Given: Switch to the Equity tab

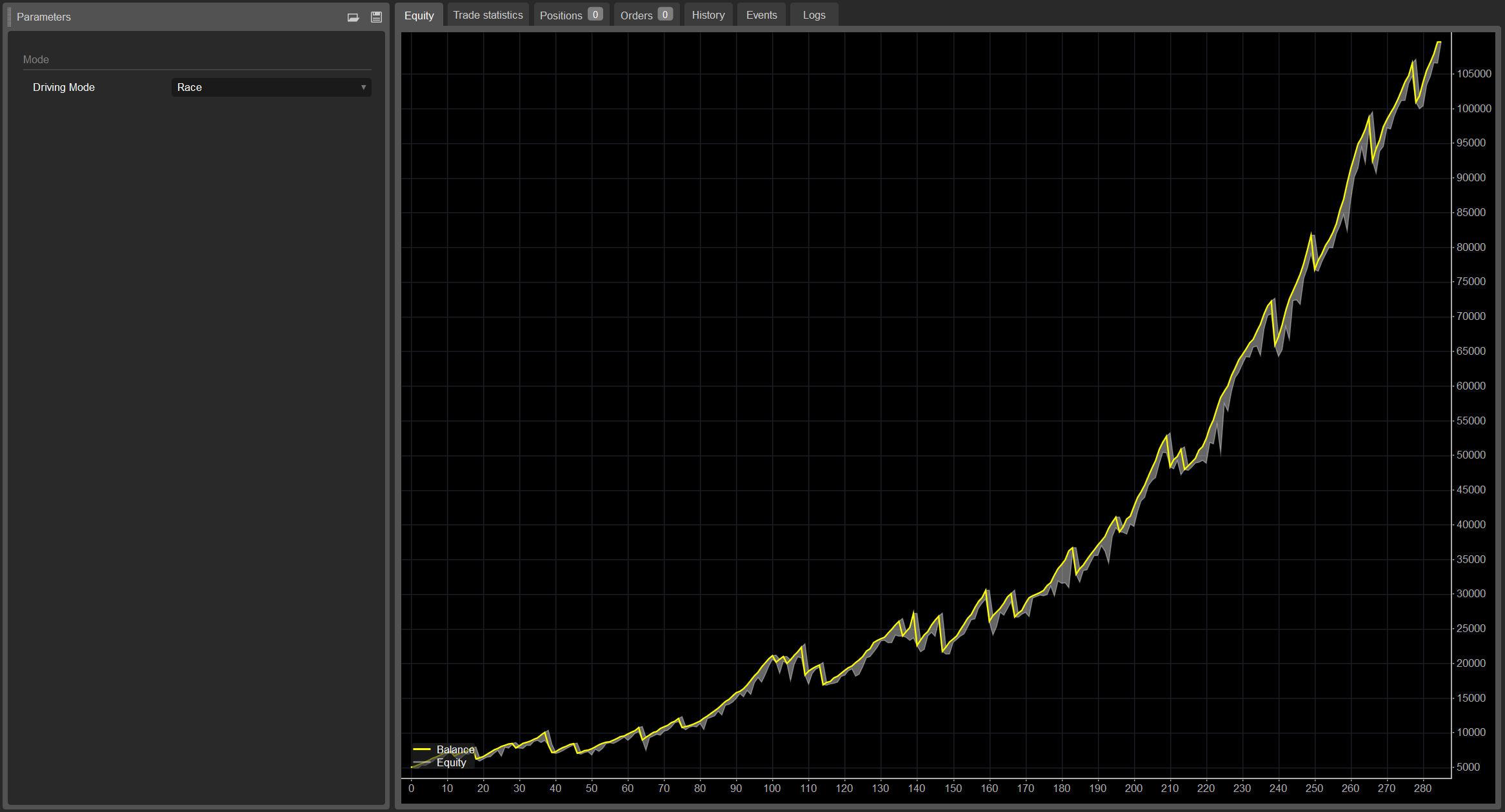Looking at the screenshot, I should tap(419, 15).
